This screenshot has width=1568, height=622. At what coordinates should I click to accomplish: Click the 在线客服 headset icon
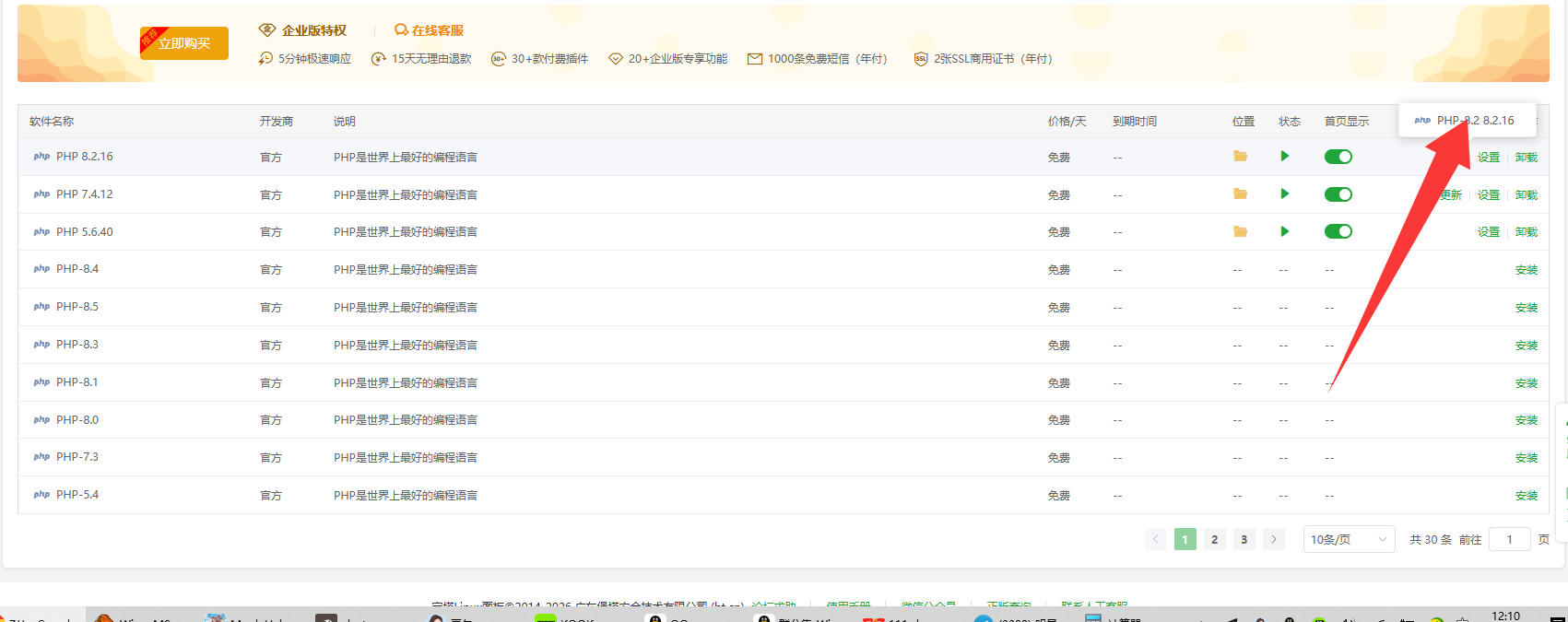tap(401, 30)
